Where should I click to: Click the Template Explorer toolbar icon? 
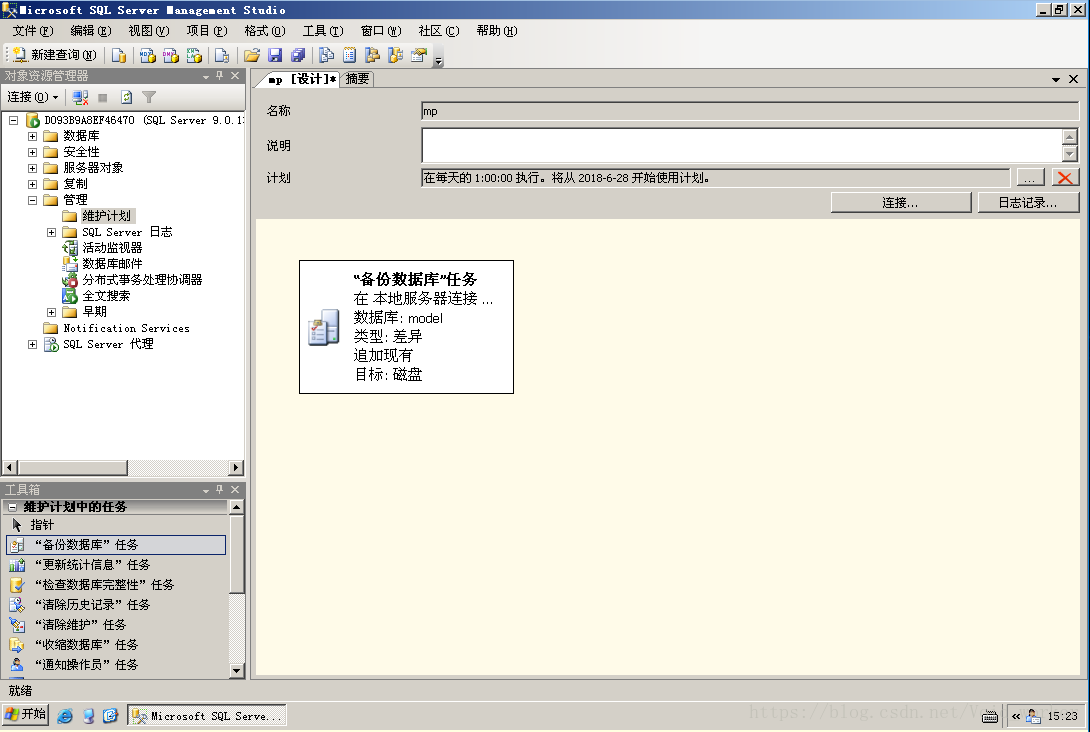(396, 56)
